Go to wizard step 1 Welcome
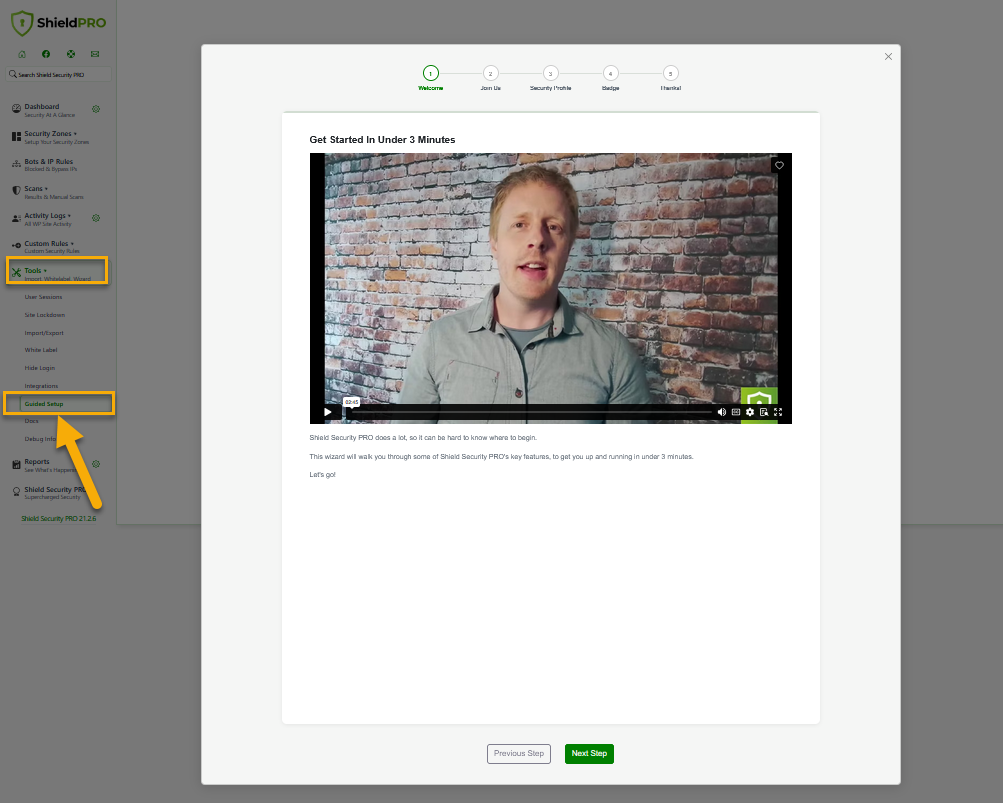Image resolution: width=1003 pixels, height=803 pixels. coord(430,73)
